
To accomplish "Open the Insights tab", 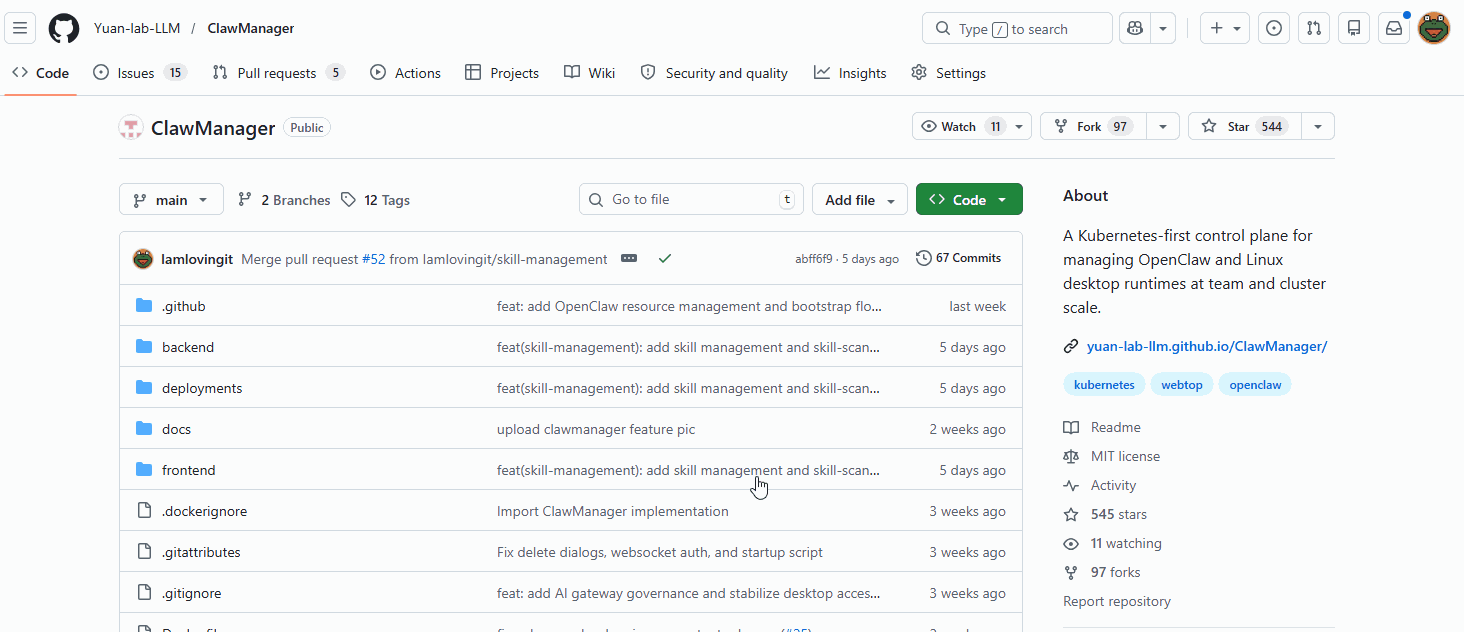I will (x=849, y=72).
